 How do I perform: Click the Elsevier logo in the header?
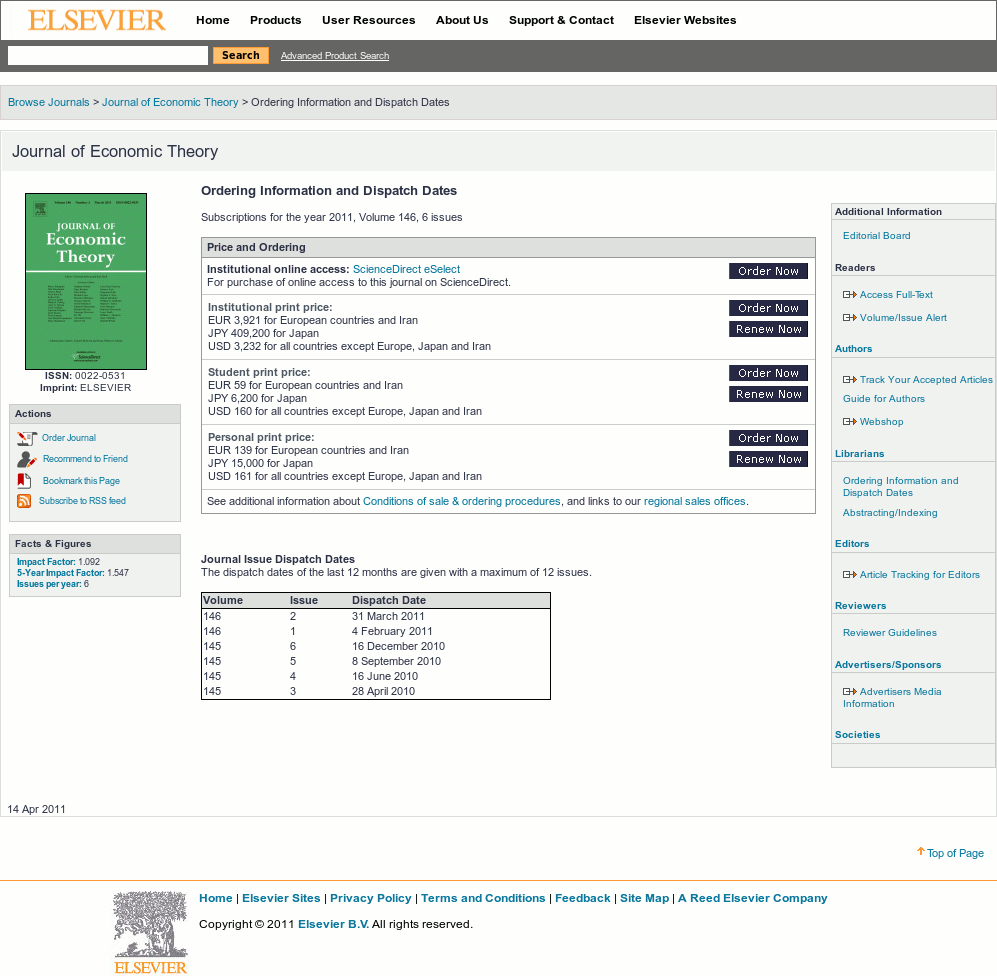point(97,20)
